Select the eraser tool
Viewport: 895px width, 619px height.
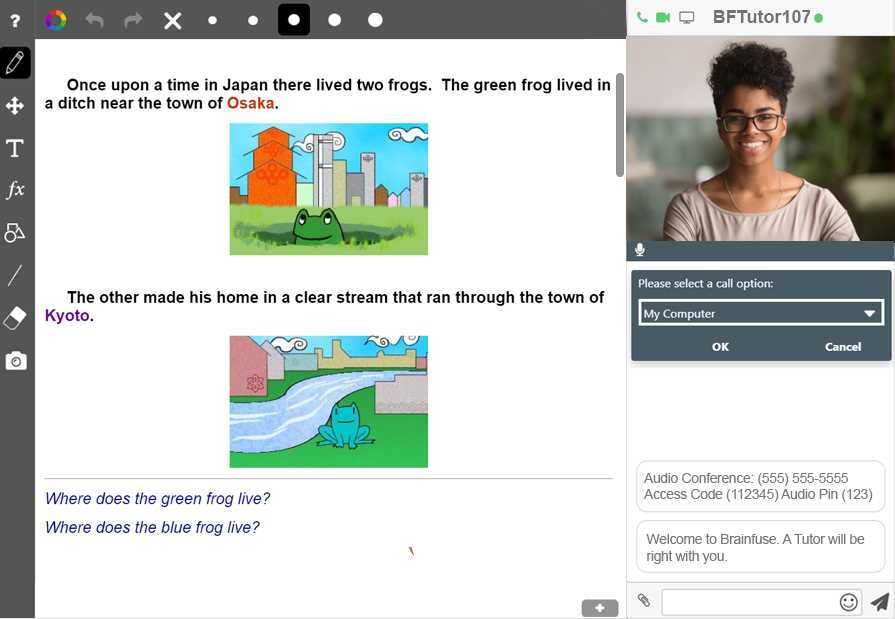click(15, 318)
